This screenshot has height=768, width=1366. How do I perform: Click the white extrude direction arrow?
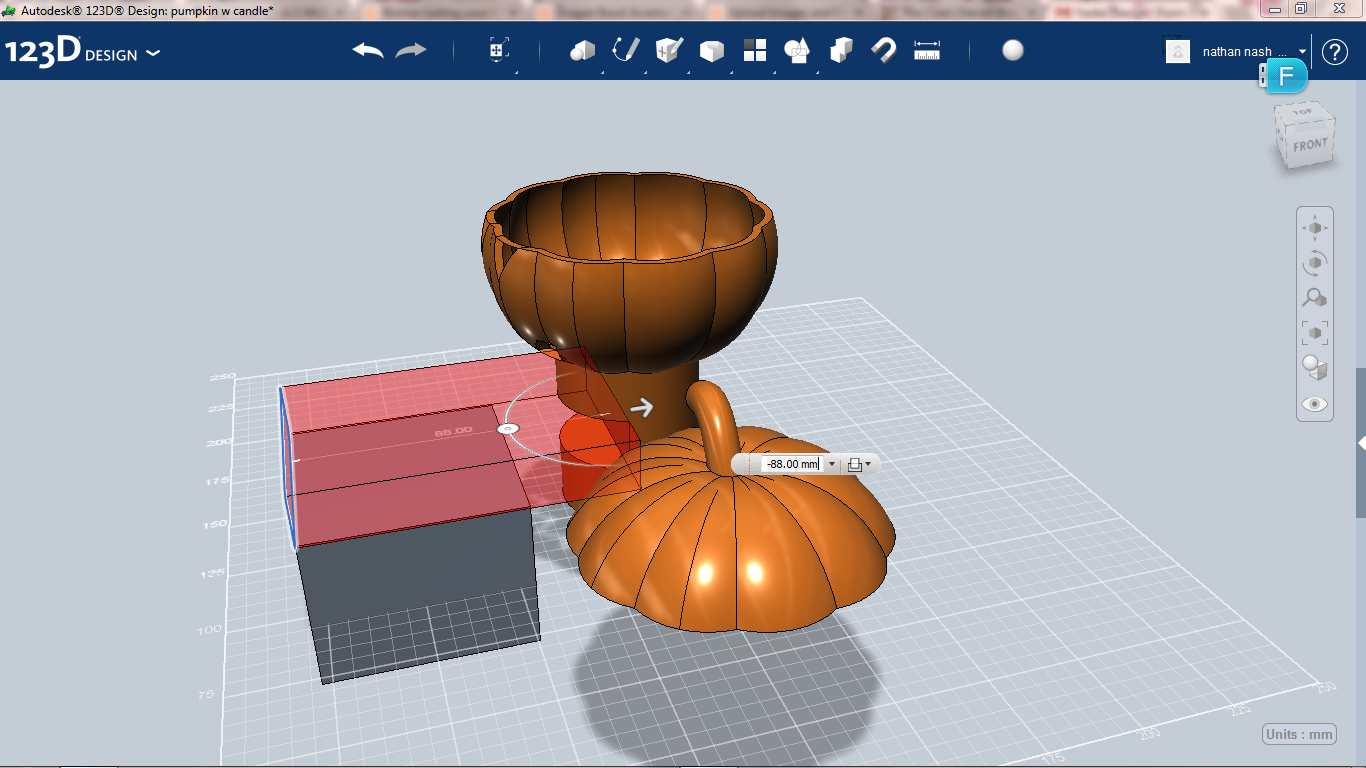[642, 407]
